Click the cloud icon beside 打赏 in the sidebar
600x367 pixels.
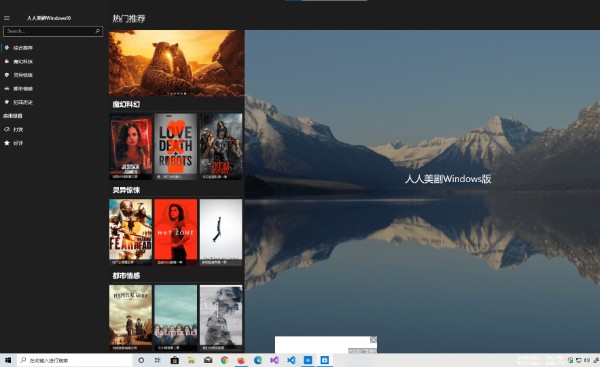[7, 129]
